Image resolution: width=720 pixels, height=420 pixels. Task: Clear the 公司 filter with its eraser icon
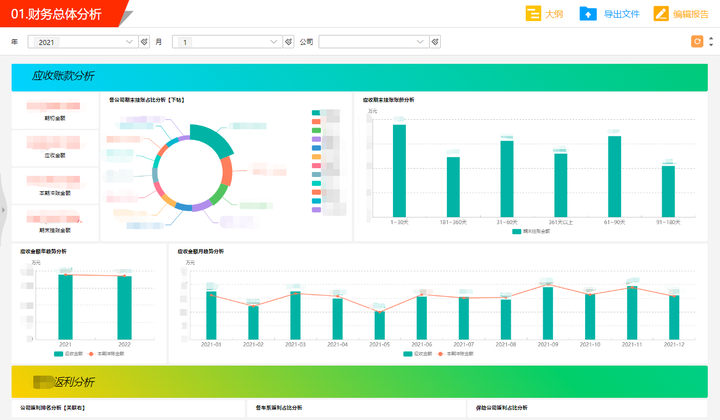(435, 42)
